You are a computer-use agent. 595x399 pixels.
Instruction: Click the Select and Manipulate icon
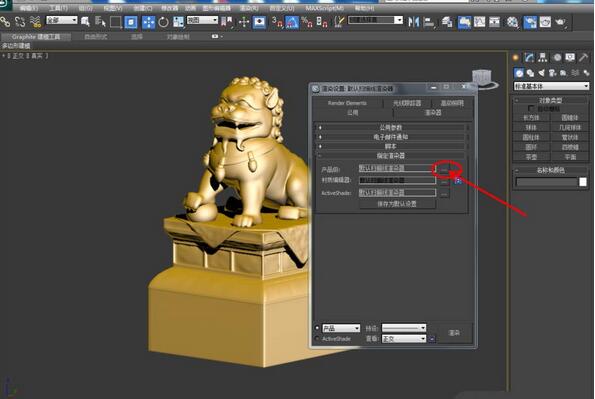pos(244,22)
